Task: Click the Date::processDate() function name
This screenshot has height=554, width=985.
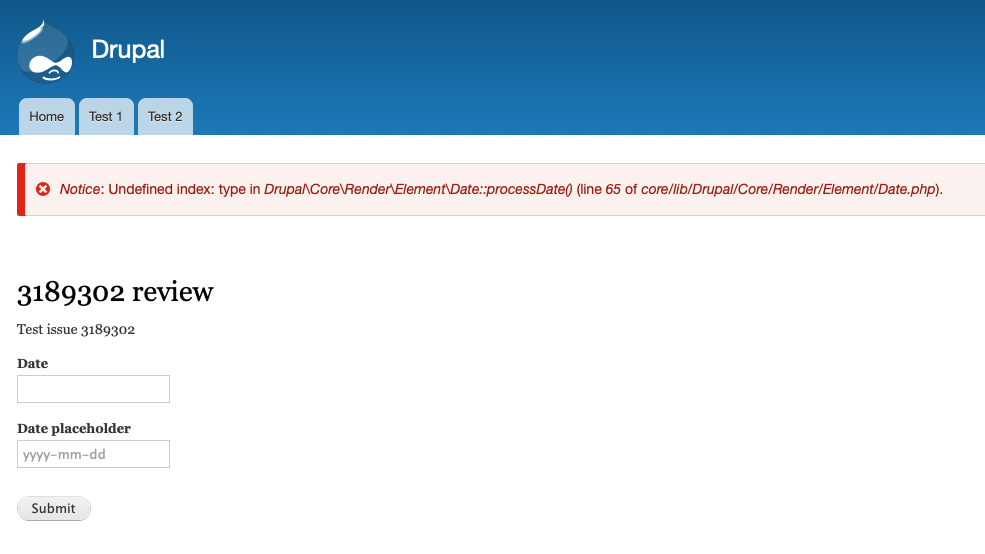Action: point(510,189)
